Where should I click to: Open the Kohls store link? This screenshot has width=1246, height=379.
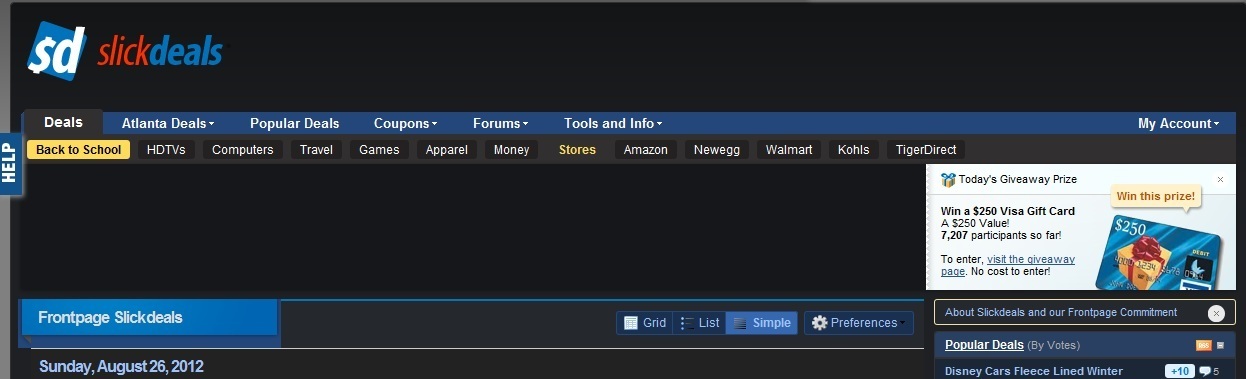(853, 150)
